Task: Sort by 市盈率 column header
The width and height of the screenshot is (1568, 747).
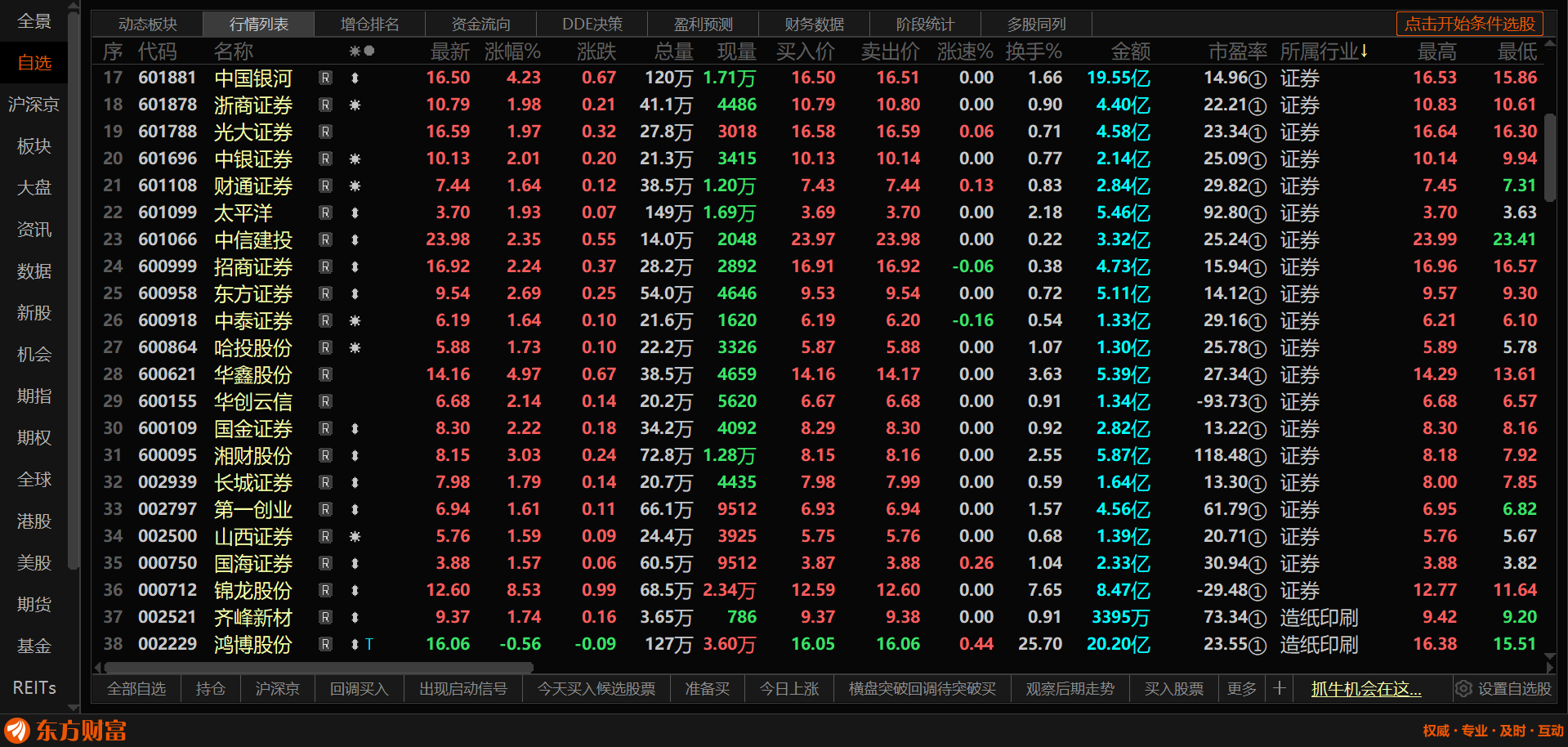Action: pos(1238,51)
